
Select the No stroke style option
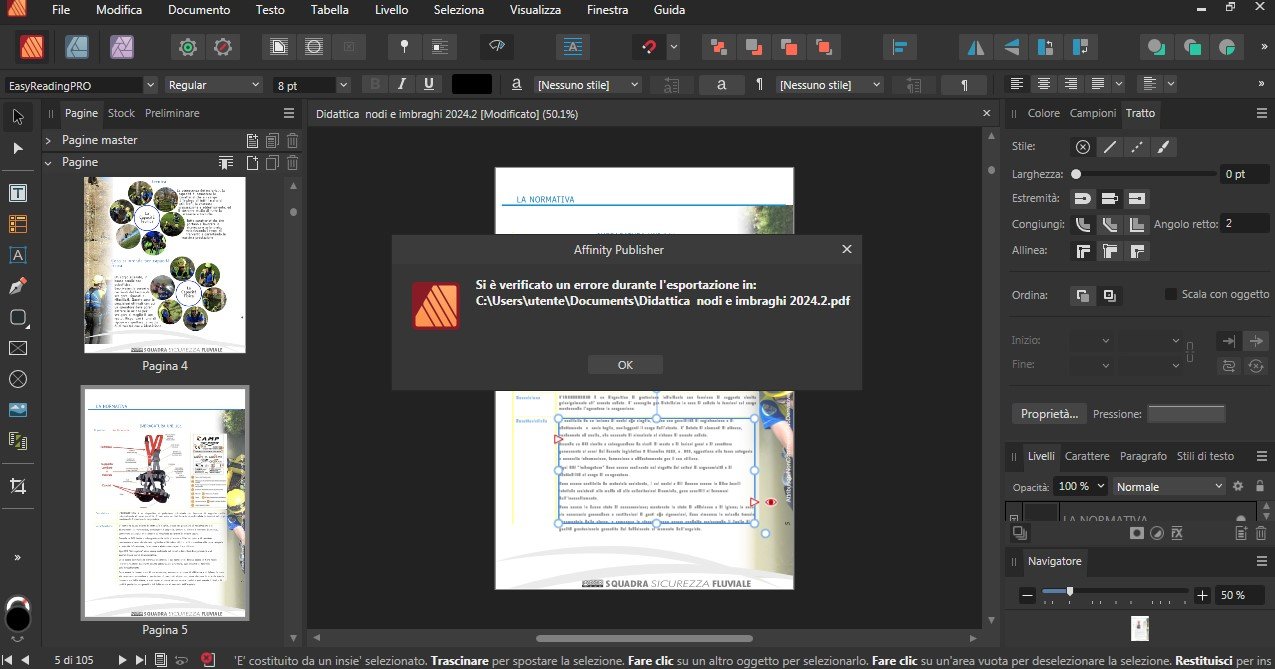click(1082, 147)
